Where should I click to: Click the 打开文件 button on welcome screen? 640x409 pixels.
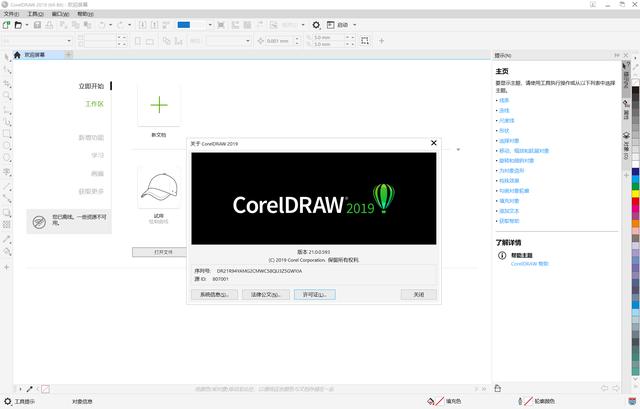coord(159,252)
